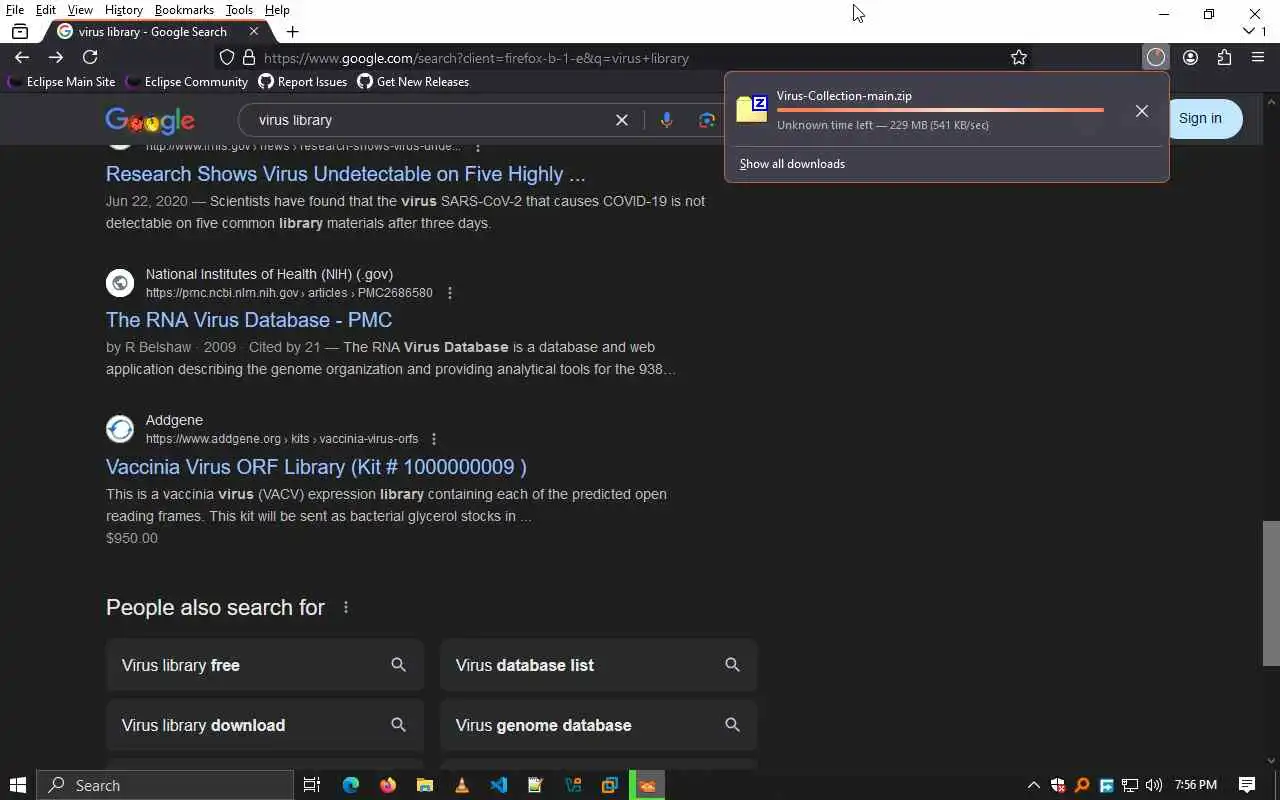Viewport: 1280px width, 800px height.
Task: Select the virus library - Google Search tab
Action: 156,32
